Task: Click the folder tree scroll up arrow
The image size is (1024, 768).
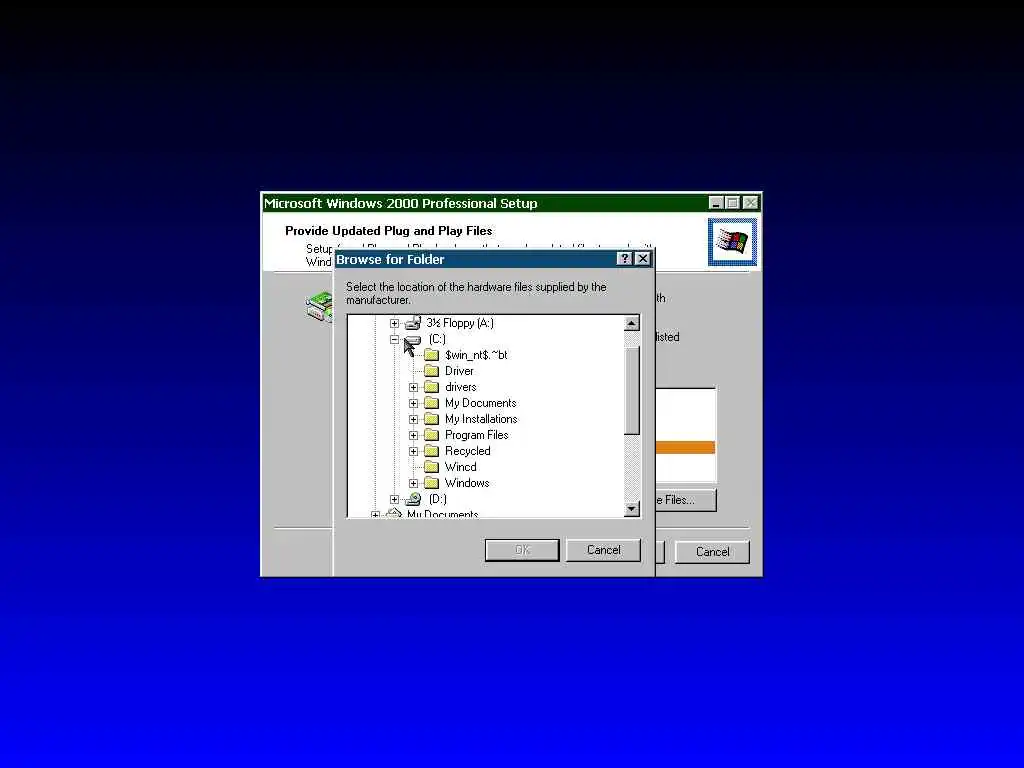Action: pyautogui.click(x=632, y=324)
